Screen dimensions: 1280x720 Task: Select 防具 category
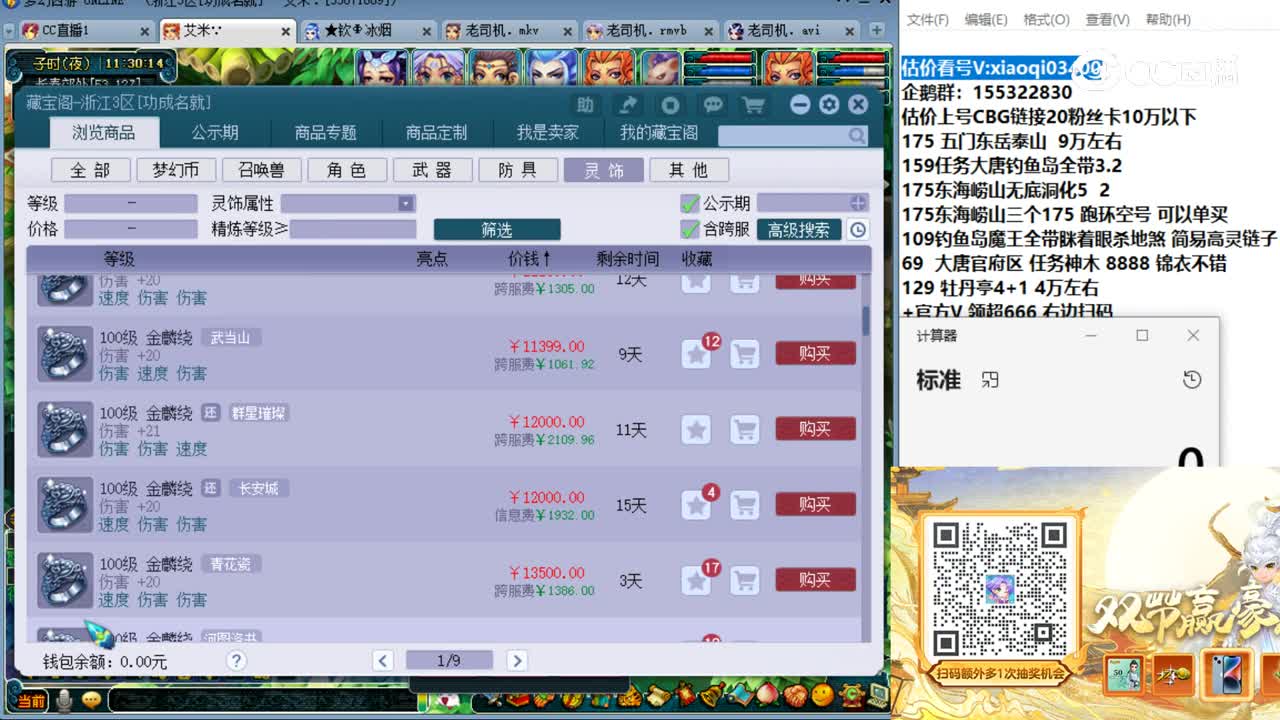pos(518,170)
